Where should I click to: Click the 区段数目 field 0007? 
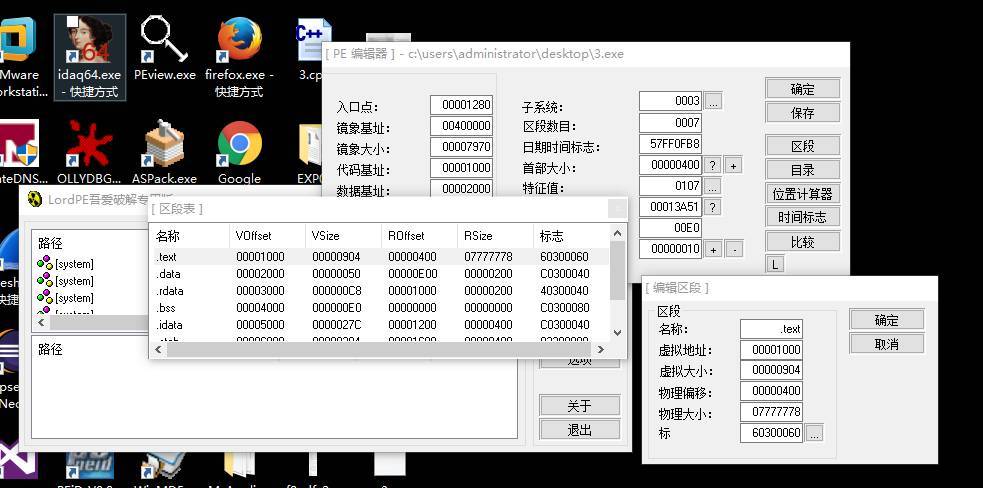670,122
